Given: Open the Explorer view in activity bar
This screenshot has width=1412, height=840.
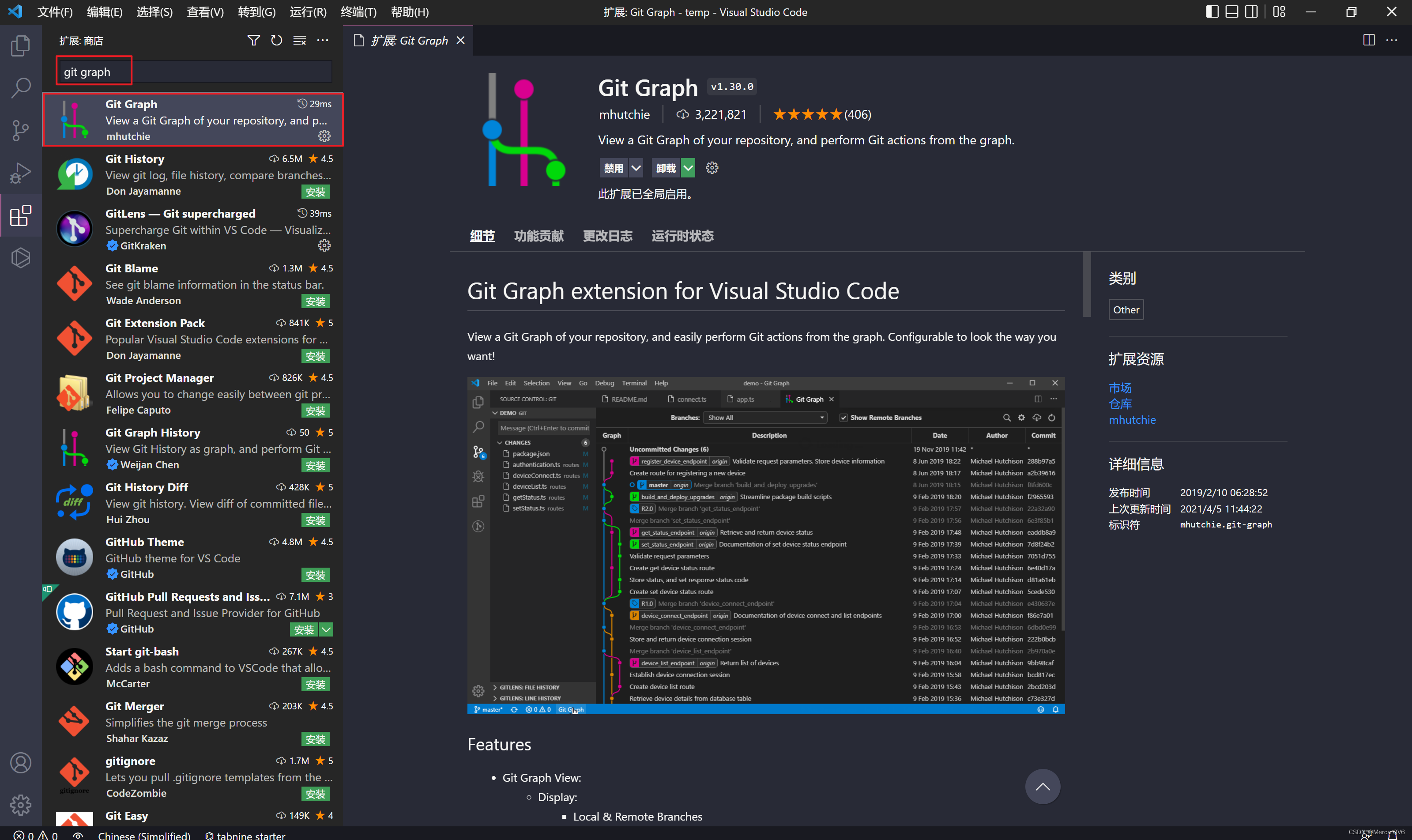Looking at the screenshot, I should click(20, 46).
